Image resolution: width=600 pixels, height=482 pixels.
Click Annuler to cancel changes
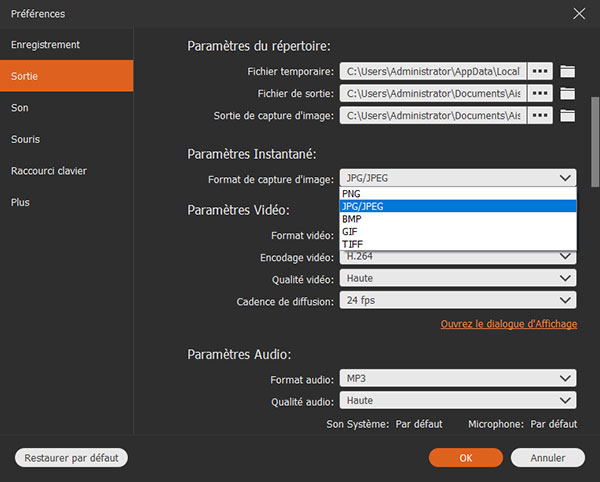tap(548, 458)
